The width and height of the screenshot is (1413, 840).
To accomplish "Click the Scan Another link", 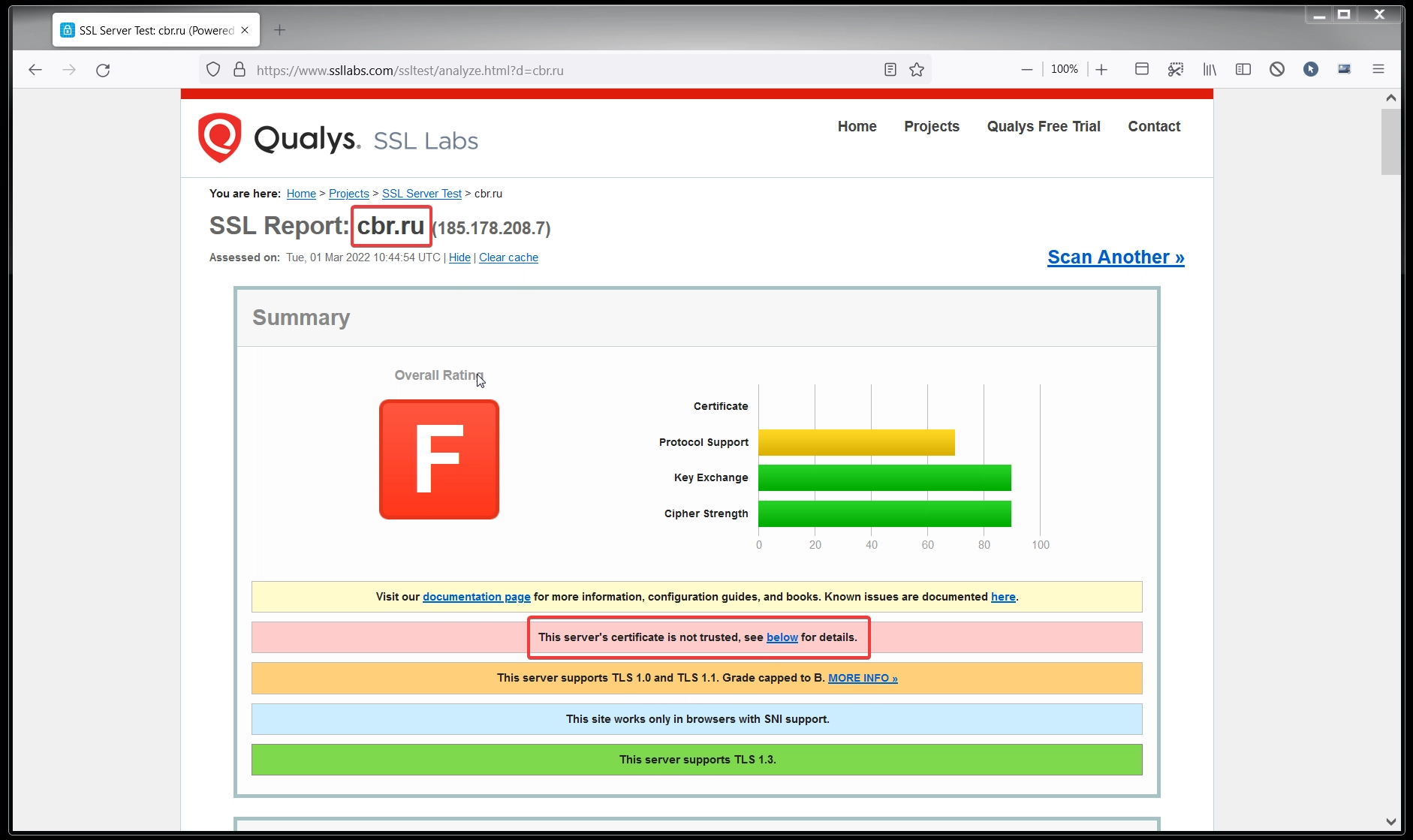I will click(x=1116, y=257).
